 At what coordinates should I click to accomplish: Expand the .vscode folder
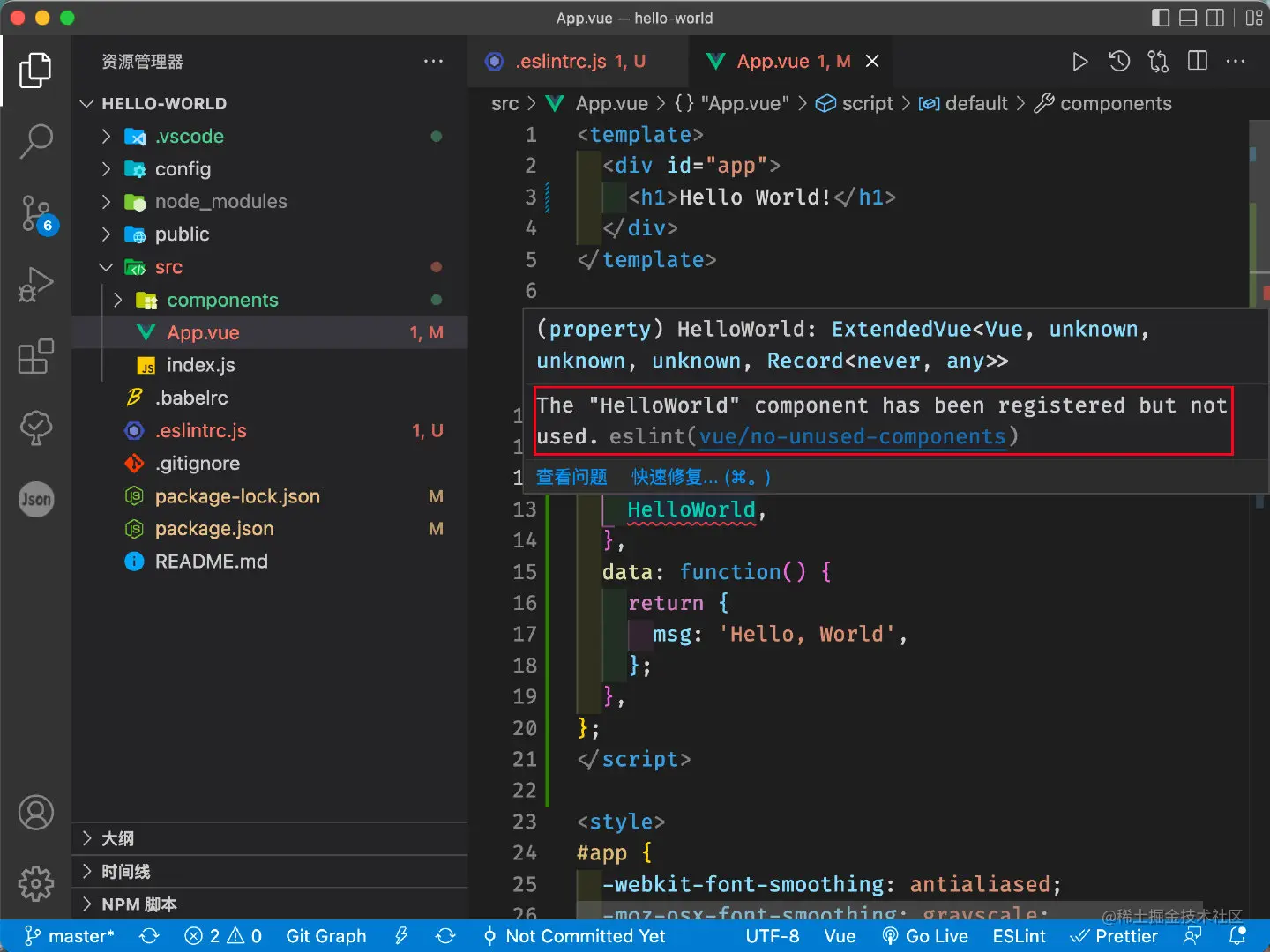pyautogui.click(x=270, y=137)
